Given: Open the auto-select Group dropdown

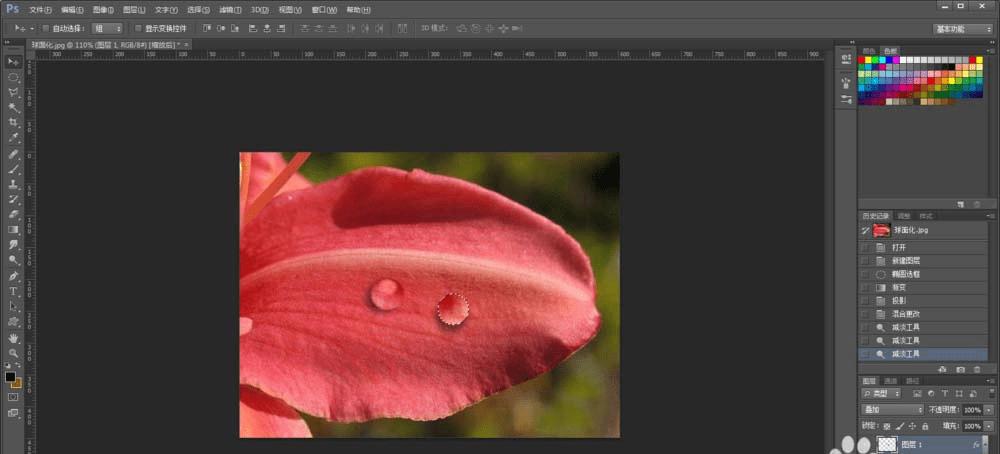Looking at the screenshot, I should tap(106, 29).
